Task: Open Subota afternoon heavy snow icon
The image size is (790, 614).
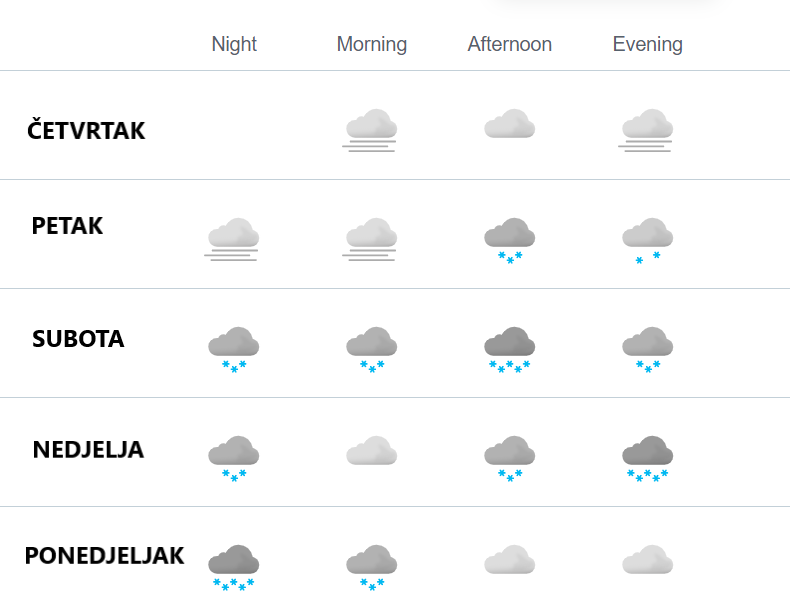Action: point(509,350)
